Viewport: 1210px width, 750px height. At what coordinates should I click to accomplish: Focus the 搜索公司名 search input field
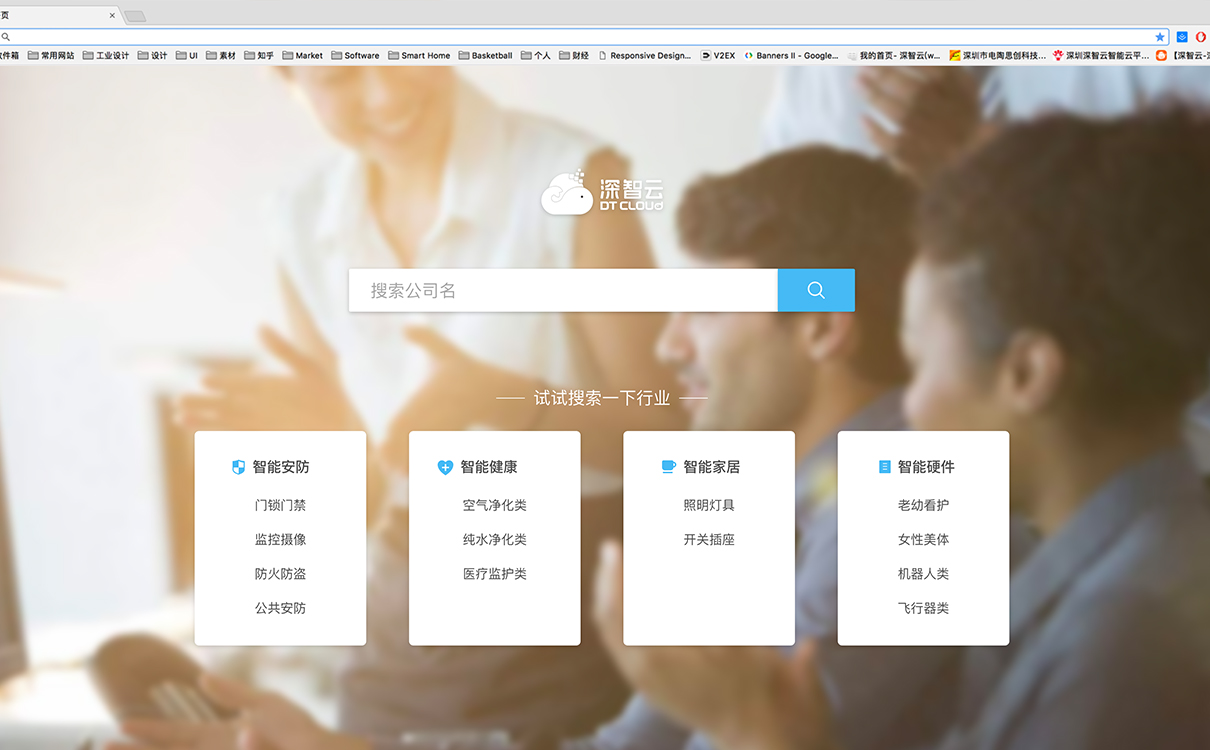pos(563,290)
